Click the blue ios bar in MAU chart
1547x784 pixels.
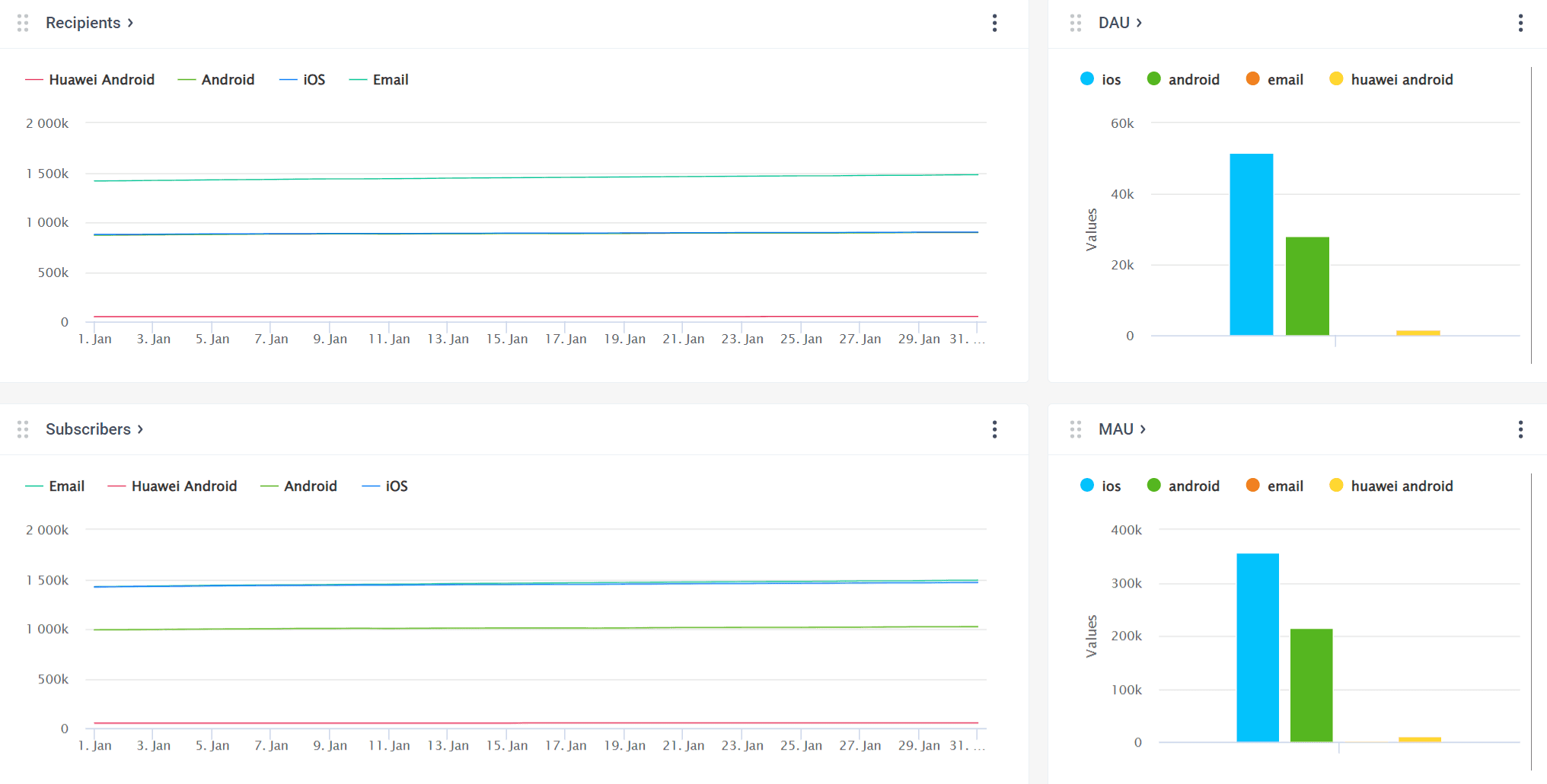click(x=1257, y=647)
